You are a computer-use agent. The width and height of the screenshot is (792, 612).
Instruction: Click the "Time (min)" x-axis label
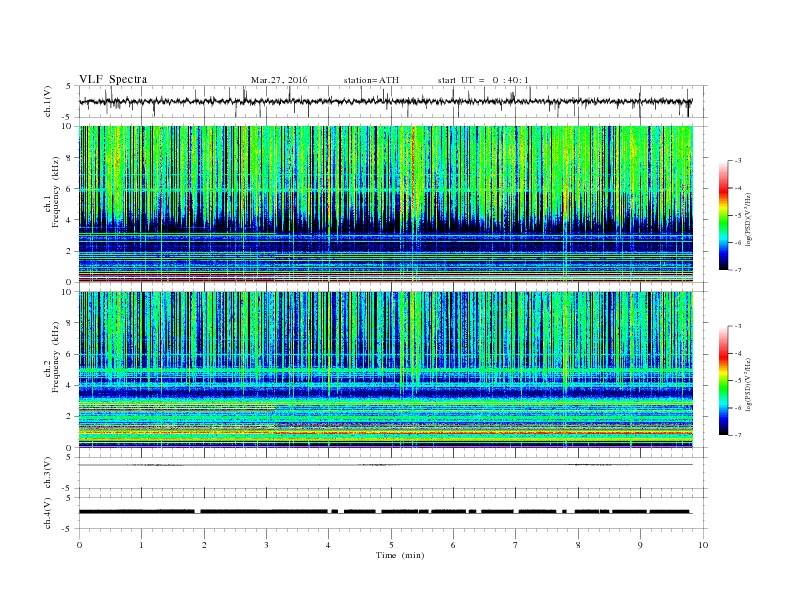(x=400, y=555)
